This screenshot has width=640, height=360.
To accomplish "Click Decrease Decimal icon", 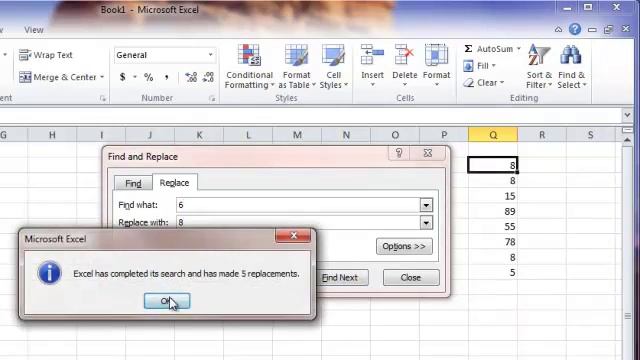I will 208,77.
